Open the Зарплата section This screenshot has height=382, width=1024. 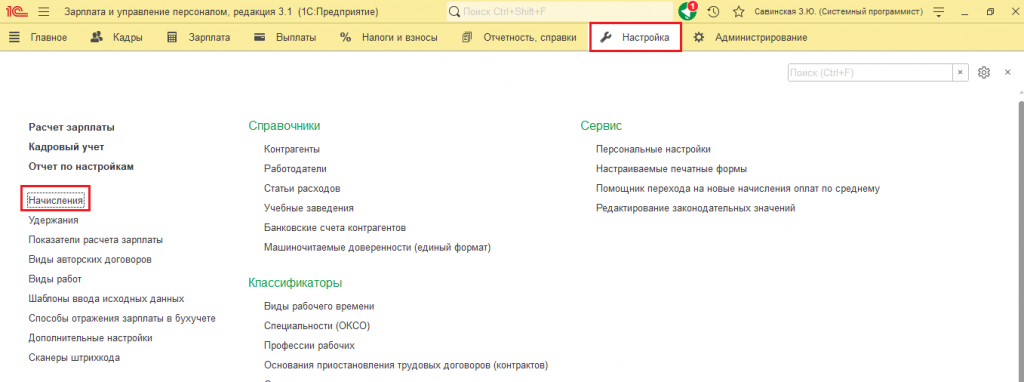pos(199,38)
